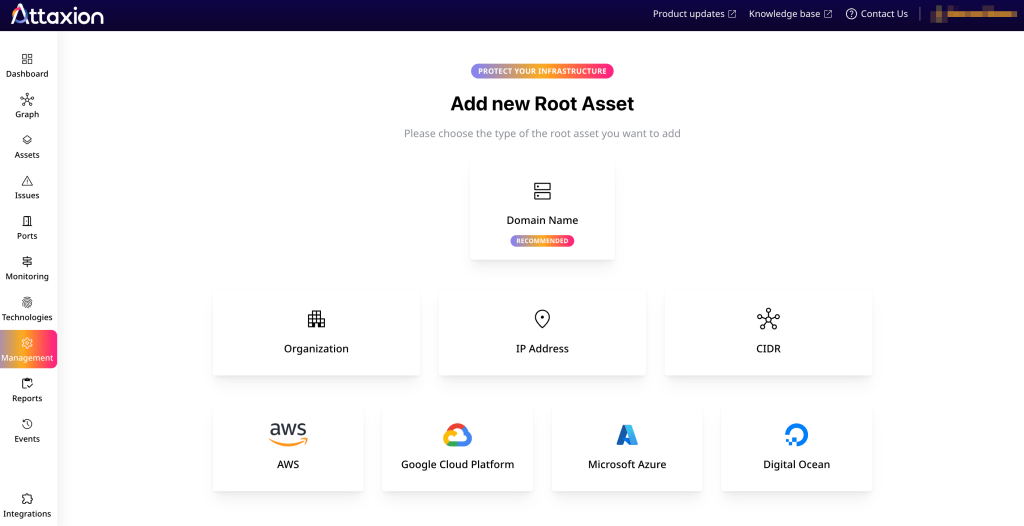The height and width of the screenshot is (526, 1024).
Task: Click the Graph menu label
Action: [27, 114]
